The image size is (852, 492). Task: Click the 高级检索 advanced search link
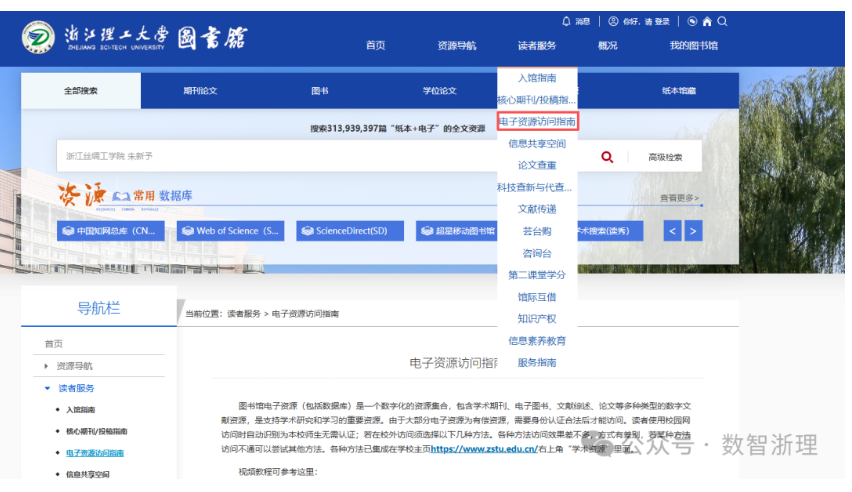(665, 157)
